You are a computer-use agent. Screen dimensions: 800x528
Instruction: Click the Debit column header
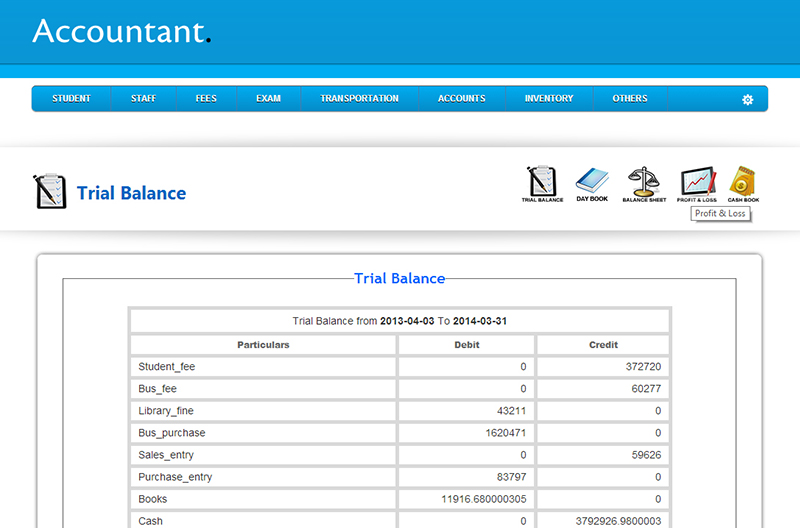click(x=466, y=345)
